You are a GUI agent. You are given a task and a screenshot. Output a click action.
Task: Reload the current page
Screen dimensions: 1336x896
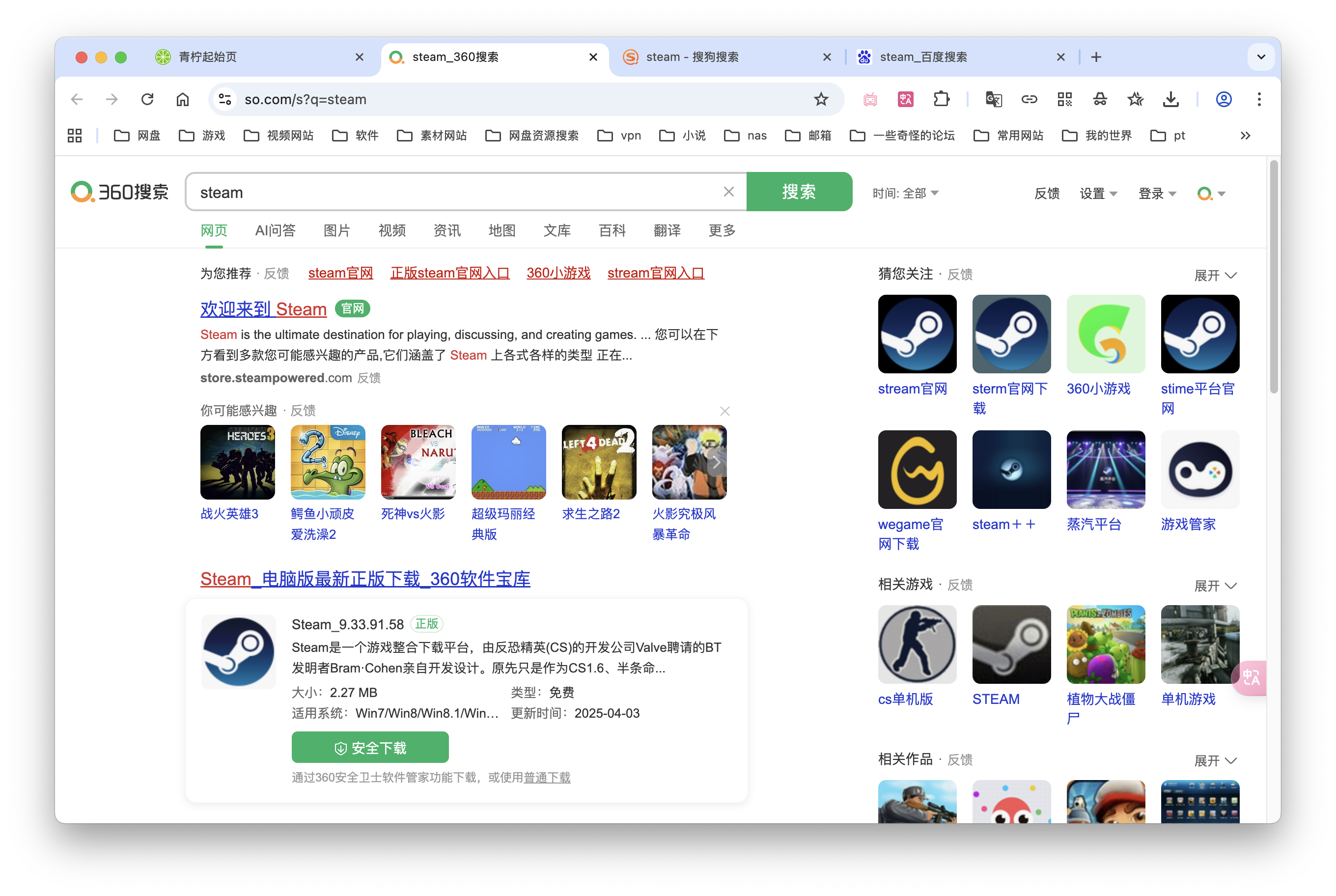pyautogui.click(x=147, y=99)
